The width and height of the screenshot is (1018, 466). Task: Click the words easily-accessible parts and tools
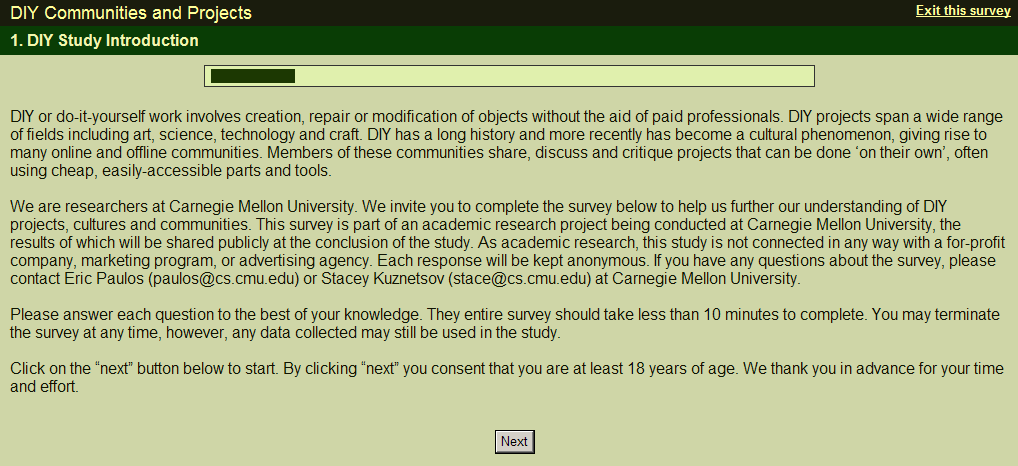click(x=214, y=171)
